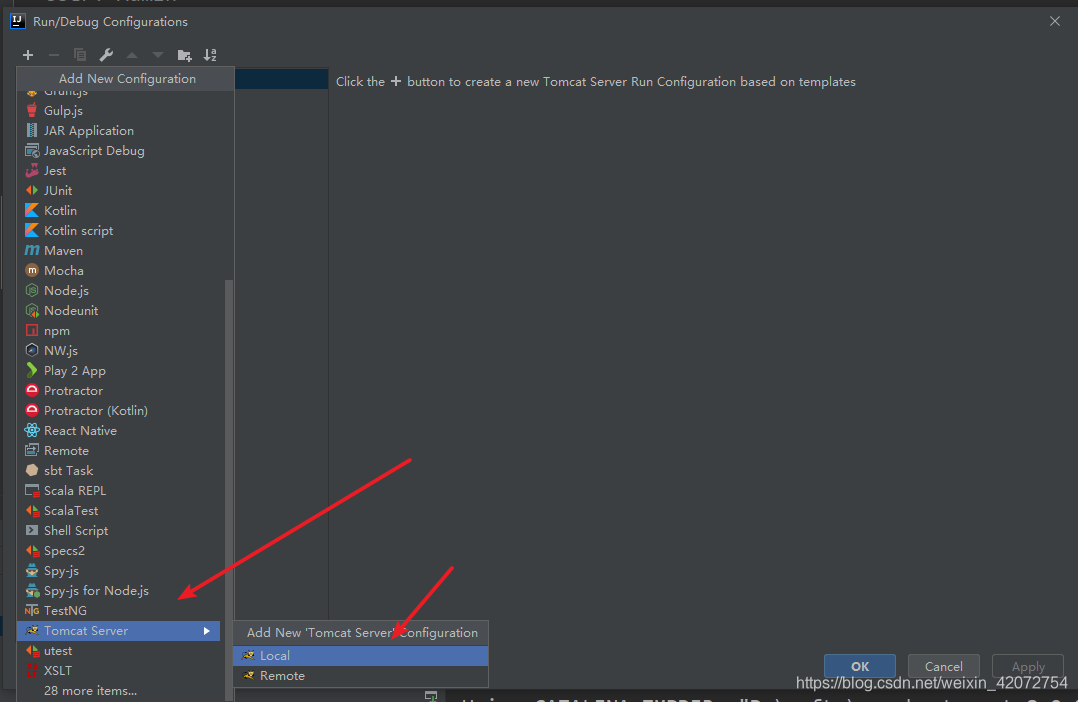Viewport: 1078px width, 702px height.
Task: Click the Move Down arrow icon
Action: [158, 55]
